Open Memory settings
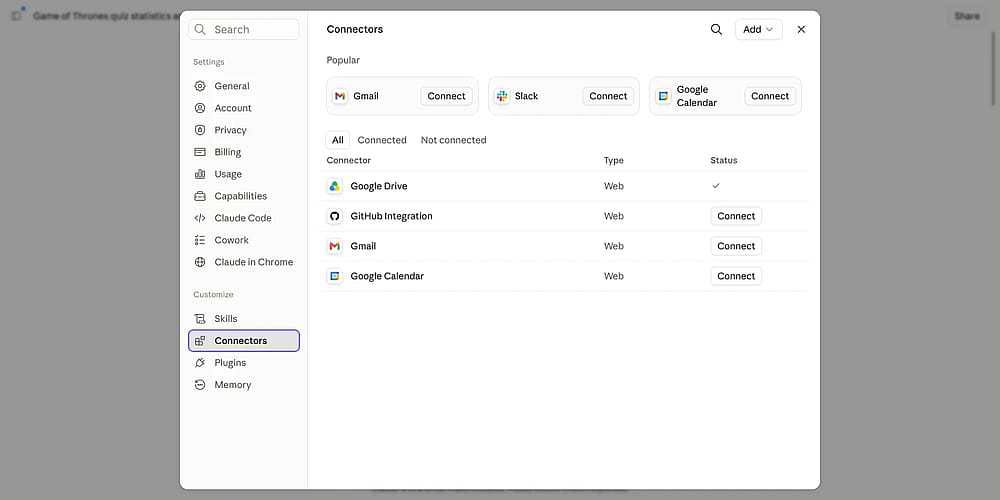This screenshot has height=500, width=1000. pyautogui.click(x=244, y=385)
